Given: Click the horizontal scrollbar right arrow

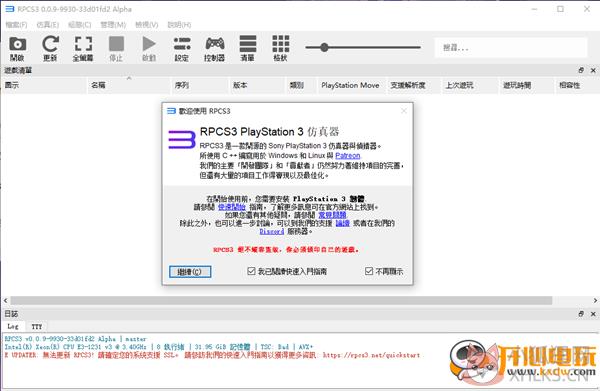Looking at the screenshot, I should [595, 300].
